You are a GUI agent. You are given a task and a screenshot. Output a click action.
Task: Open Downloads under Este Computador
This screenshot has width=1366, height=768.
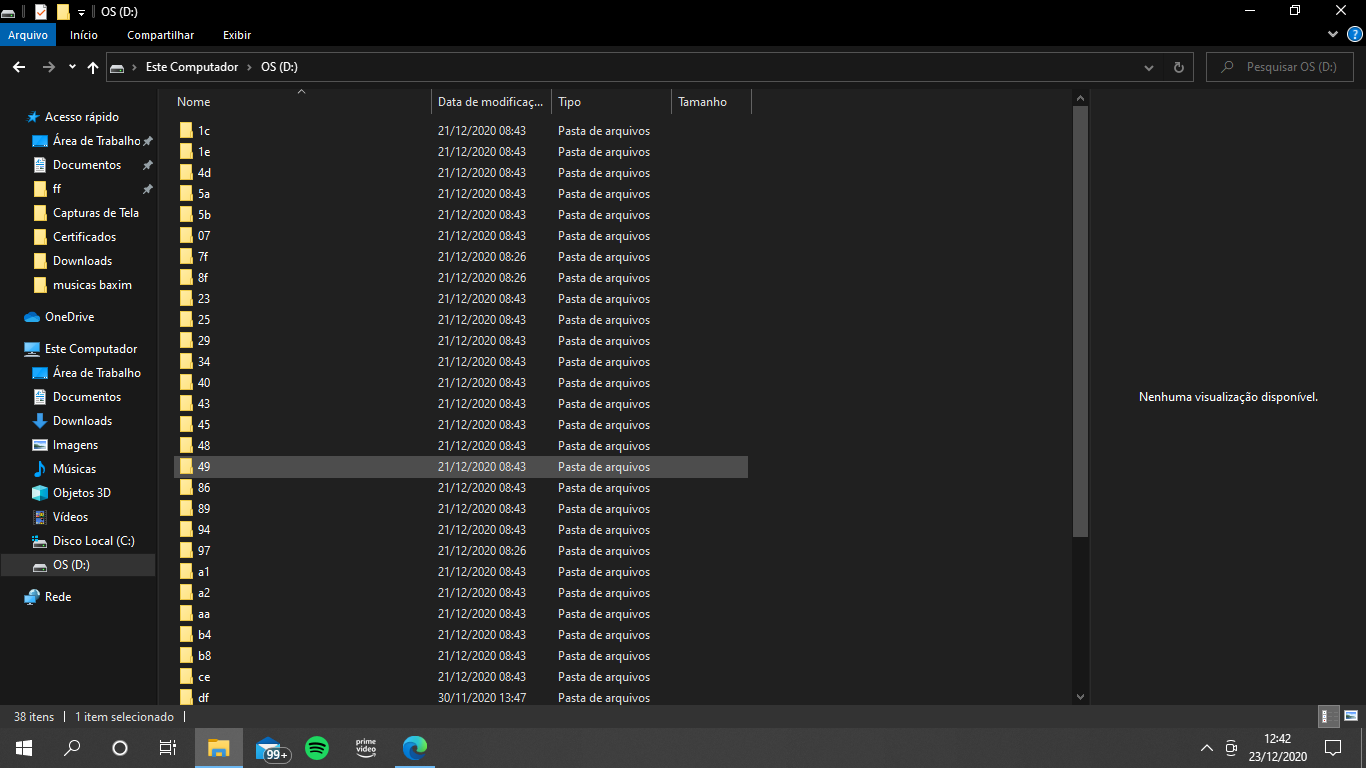tap(82, 421)
